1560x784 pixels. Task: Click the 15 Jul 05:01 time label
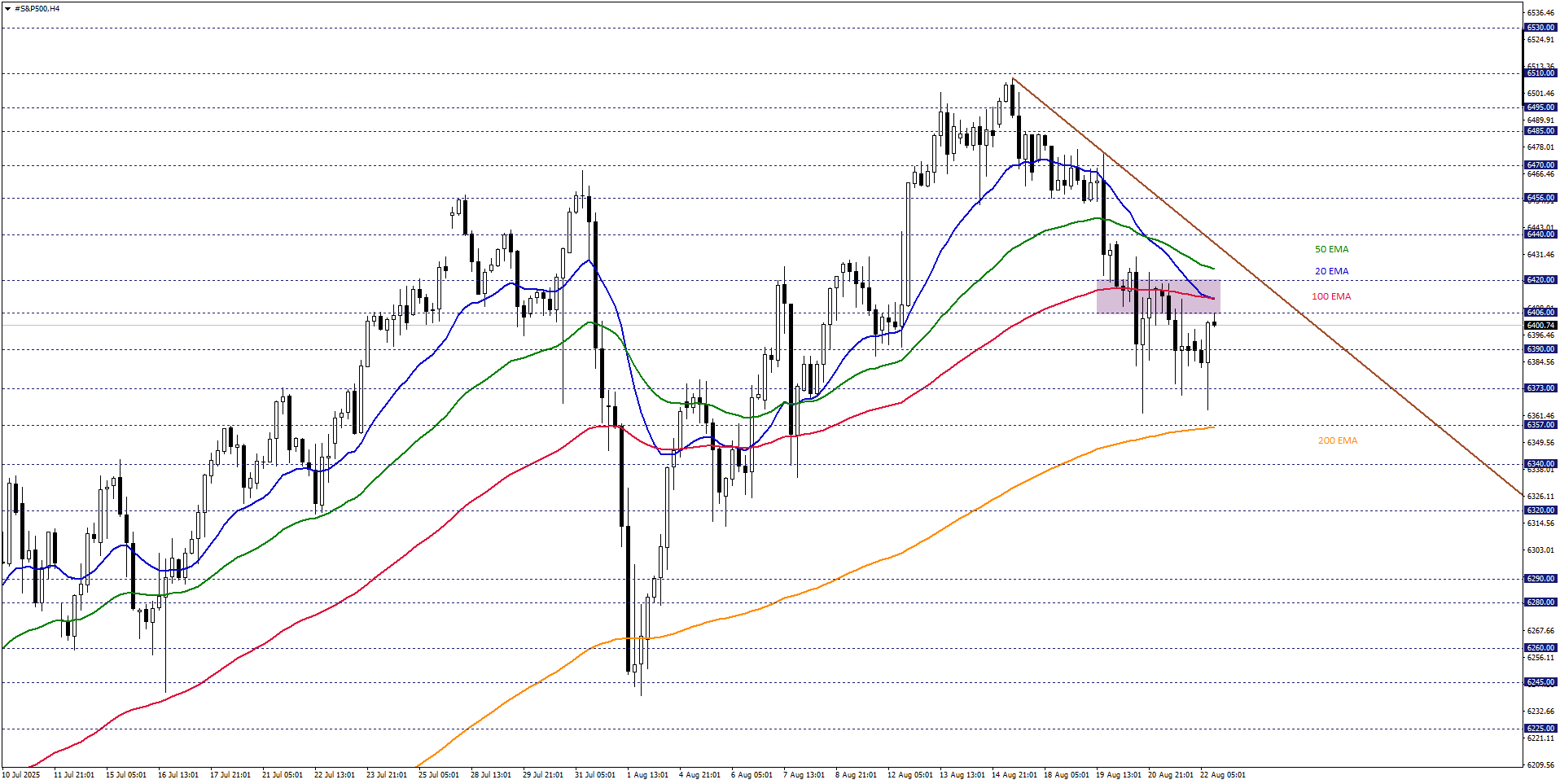pyautogui.click(x=126, y=775)
